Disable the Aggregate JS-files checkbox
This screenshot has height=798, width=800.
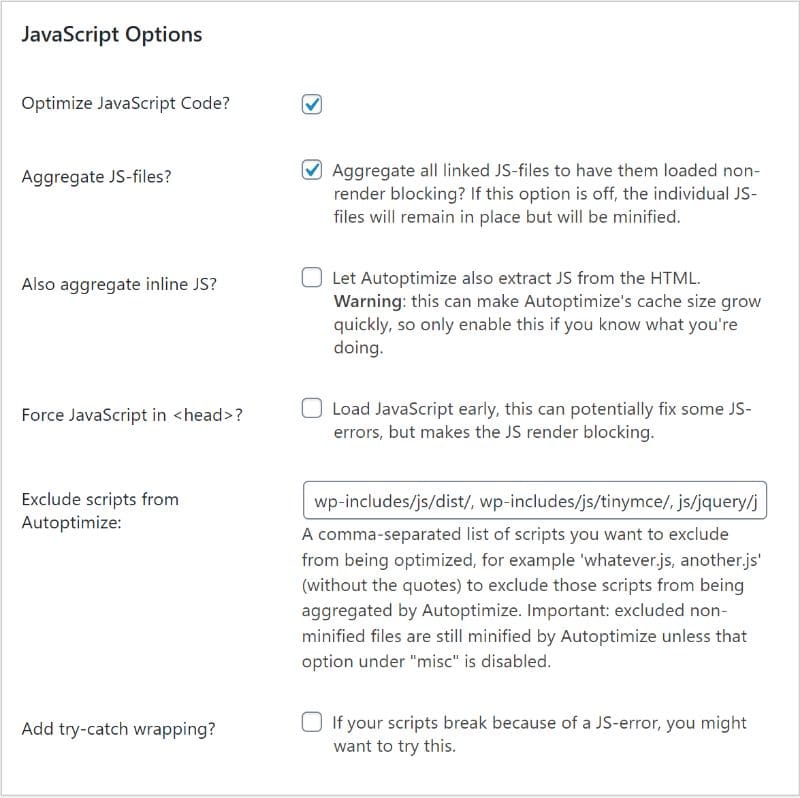tap(312, 170)
